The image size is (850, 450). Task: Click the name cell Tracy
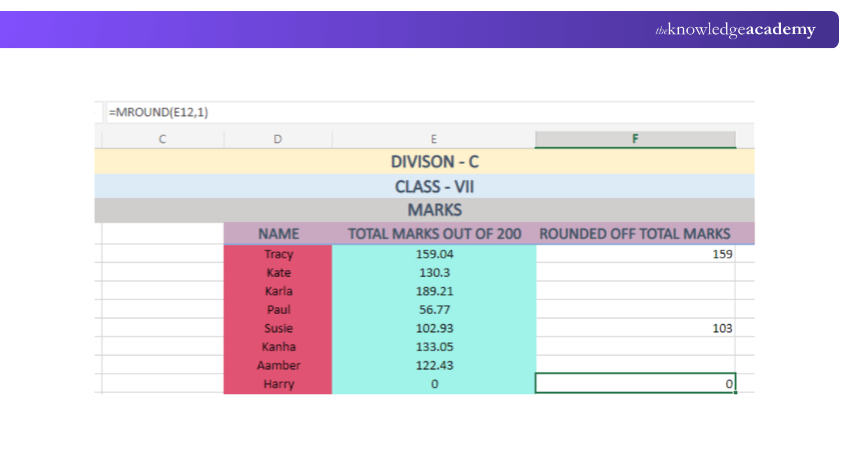coord(278,254)
